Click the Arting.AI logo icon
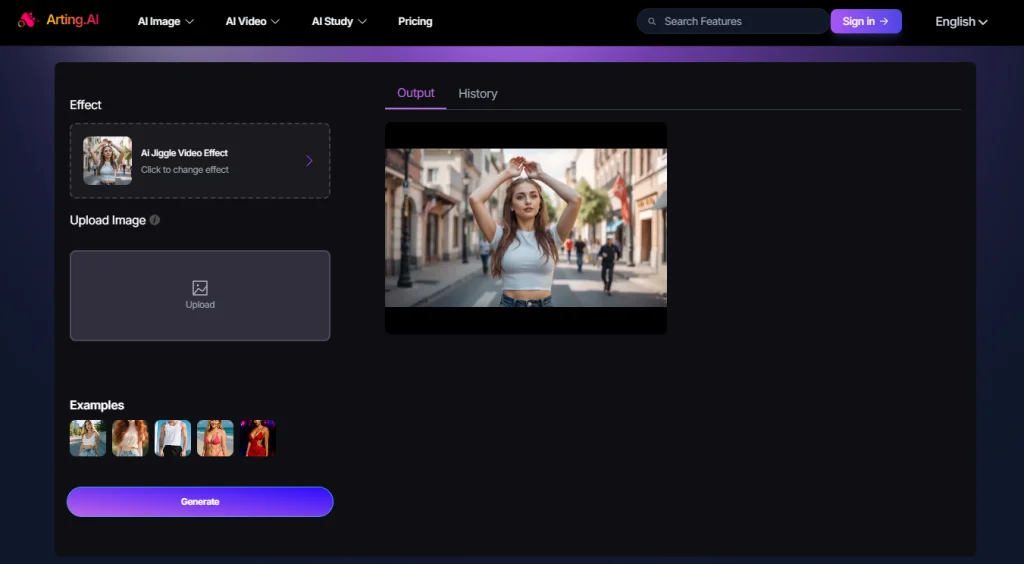Image resolution: width=1024 pixels, height=564 pixels. pyautogui.click(x=28, y=20)
